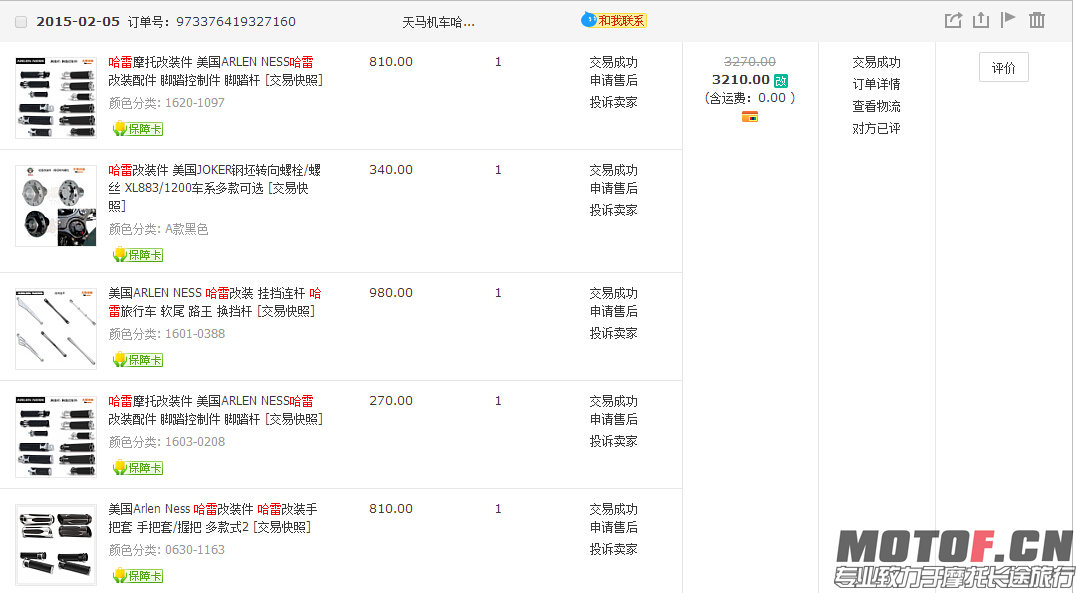1076x593 pixels.
Task: Open the JOKER钢坯转向螺栓 product title
Action: (215, 187)
